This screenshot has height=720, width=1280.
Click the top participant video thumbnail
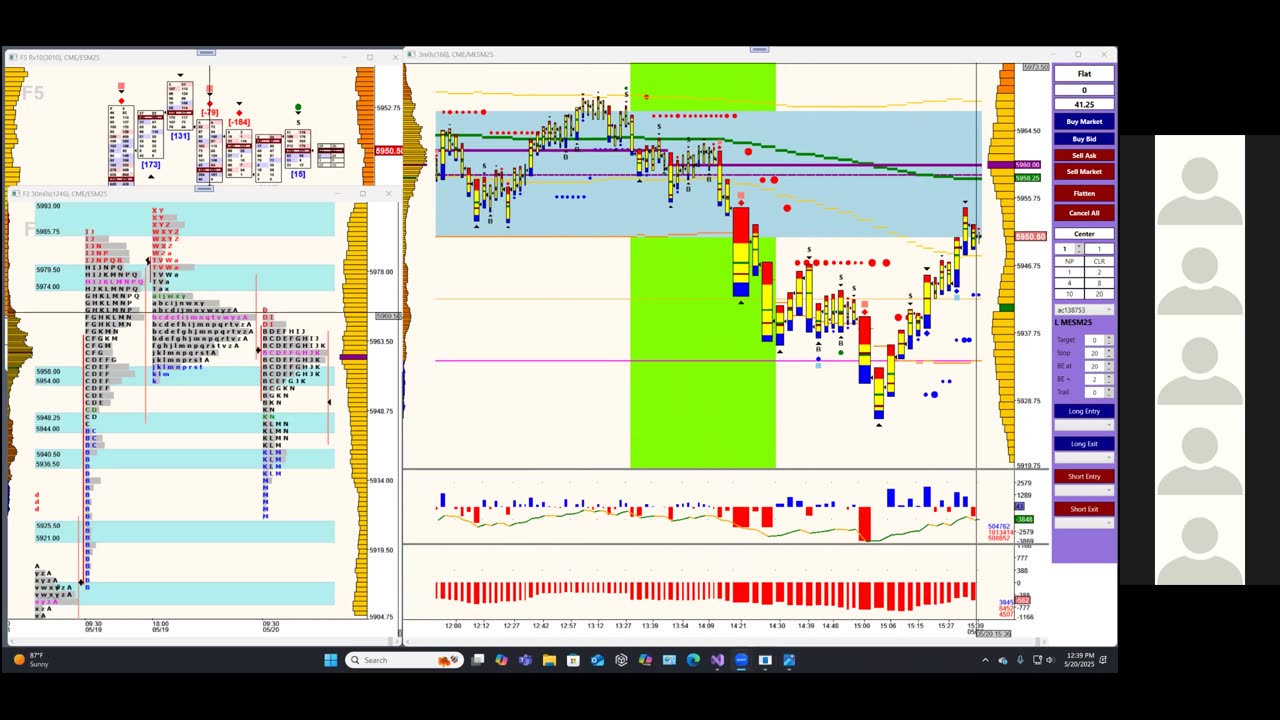1200,180
